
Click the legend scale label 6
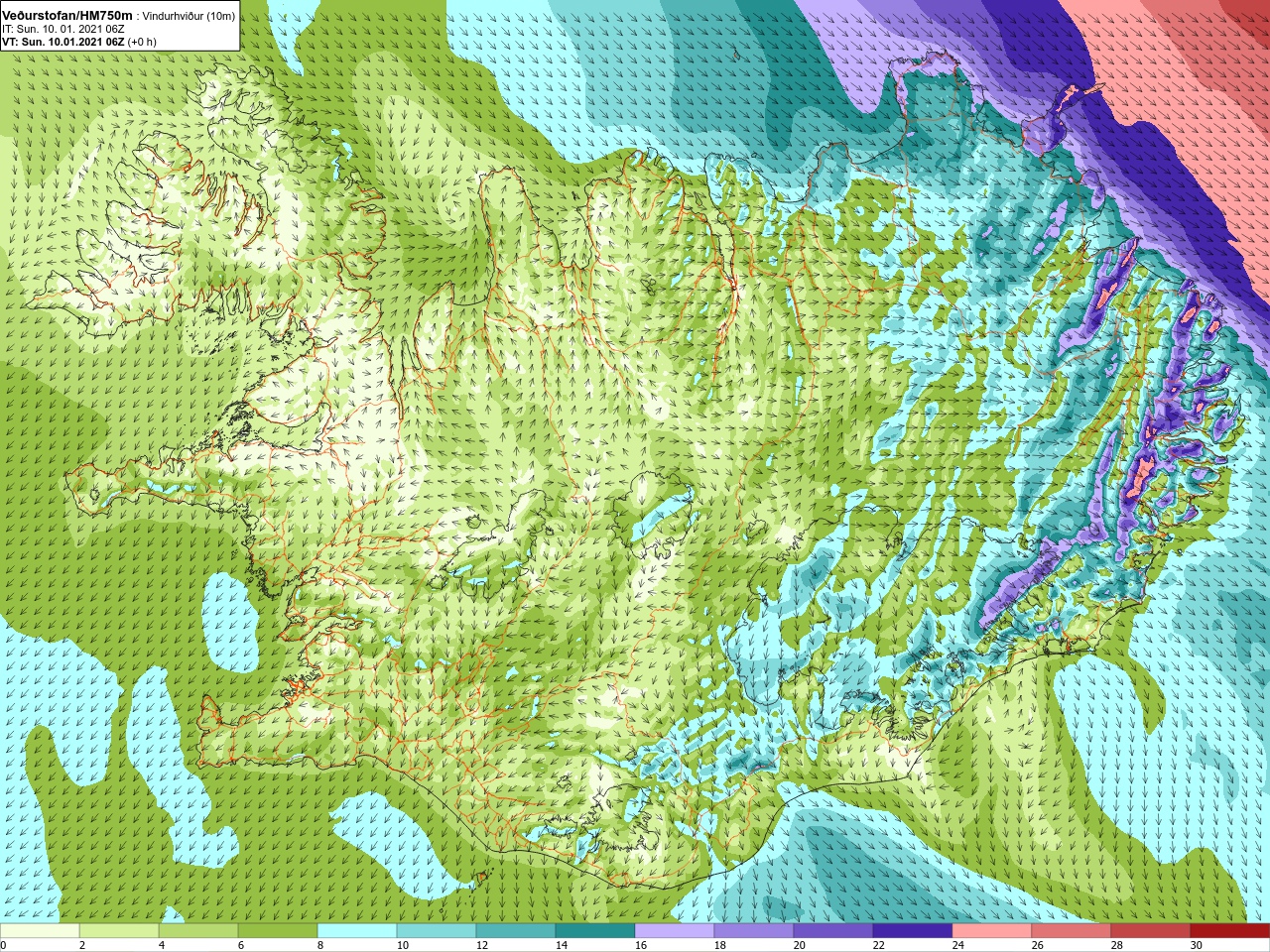pyautogui.click(x=242, y=945)
